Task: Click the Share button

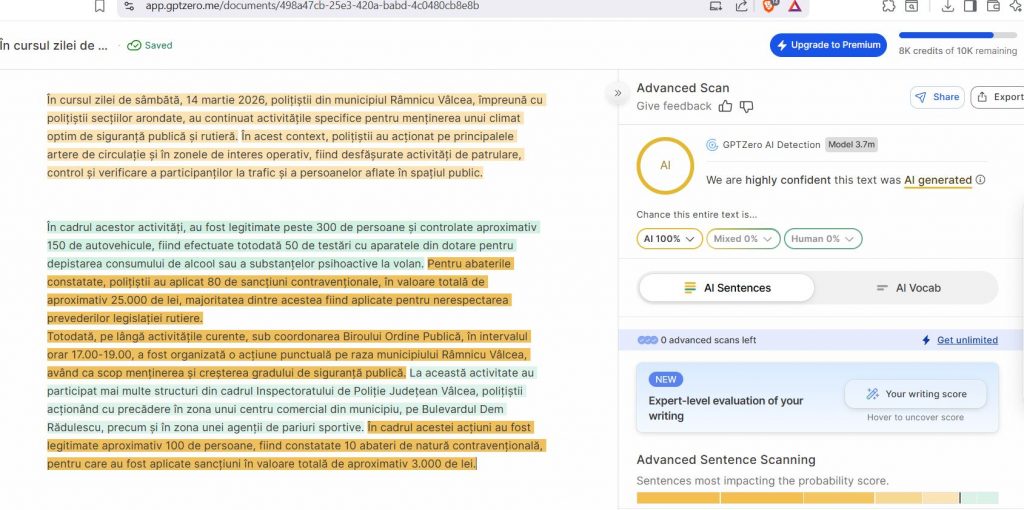Action: pyautogui.click(x=936, y=97)
